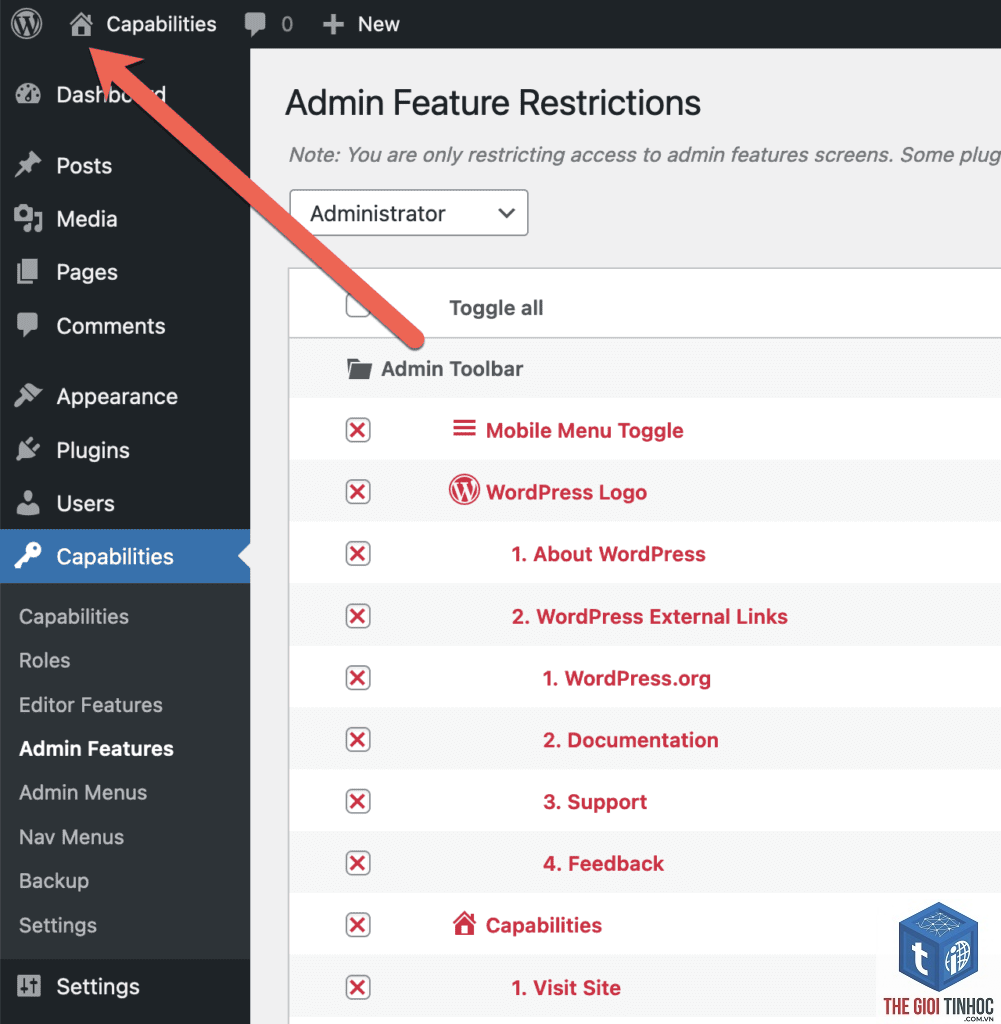
Task: Click the Pages icon in sidebar
Action: point(28,272)
